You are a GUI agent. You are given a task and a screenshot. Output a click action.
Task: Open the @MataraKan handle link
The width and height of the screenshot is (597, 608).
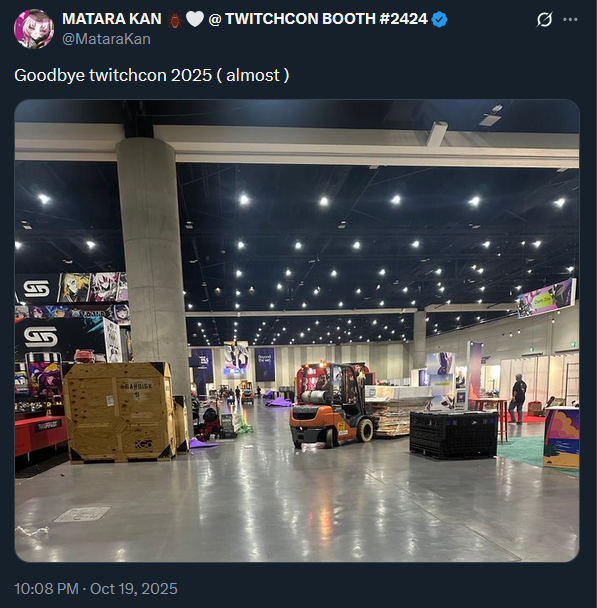pyautogui.click(x=106, y=39)
